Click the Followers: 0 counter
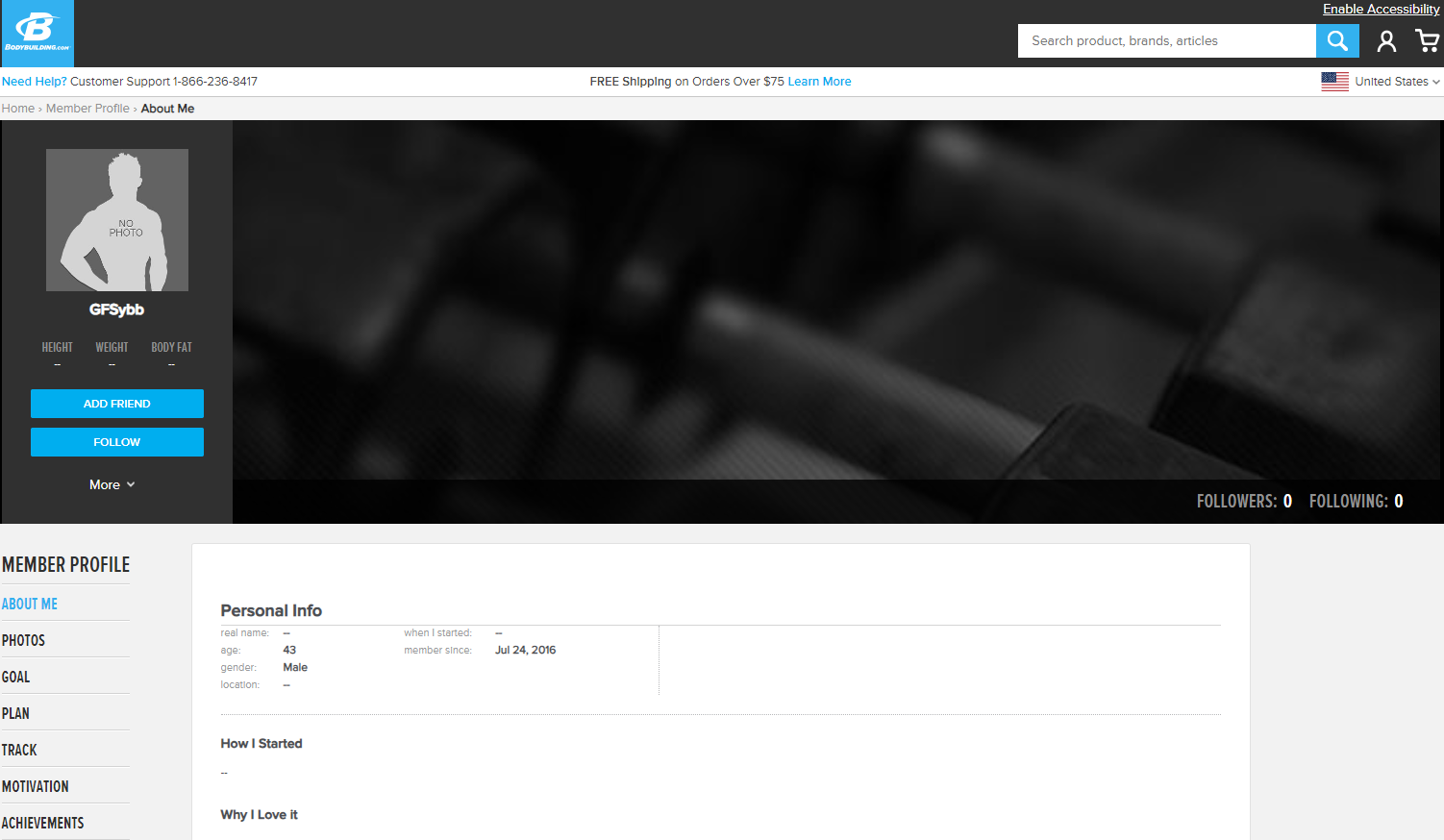 point(1244,501)
